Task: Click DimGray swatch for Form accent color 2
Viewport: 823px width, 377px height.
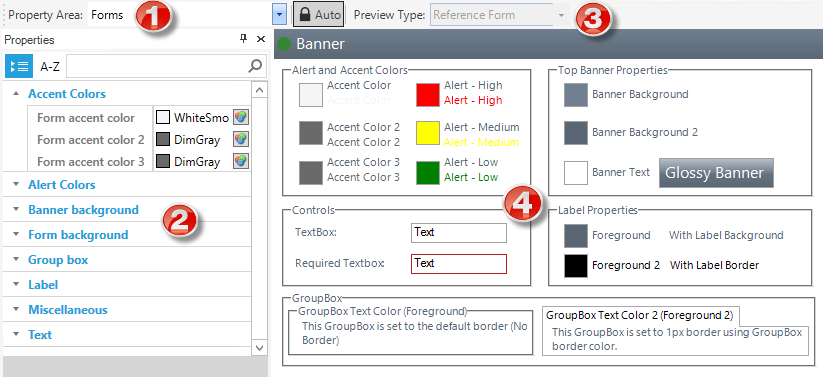Action: (163, 139)
